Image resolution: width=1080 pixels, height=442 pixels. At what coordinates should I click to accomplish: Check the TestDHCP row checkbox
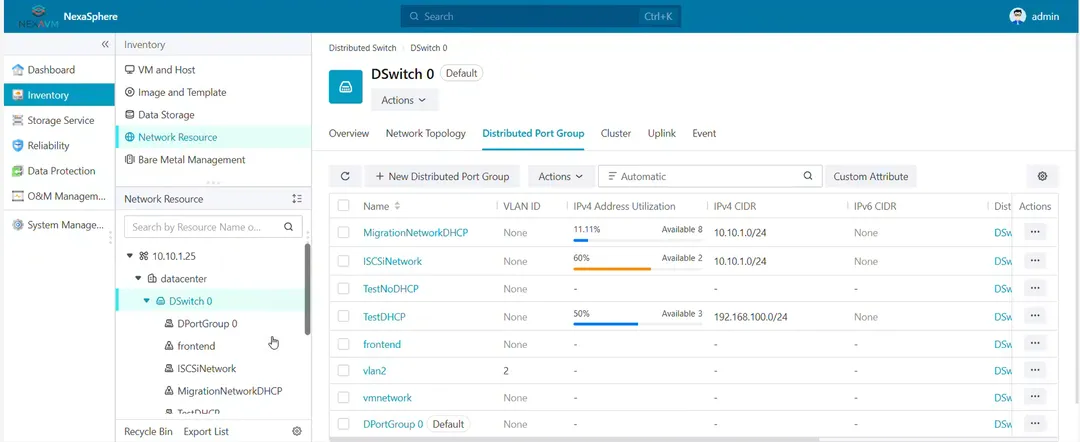pyautogui.click(x=344, y=317)
